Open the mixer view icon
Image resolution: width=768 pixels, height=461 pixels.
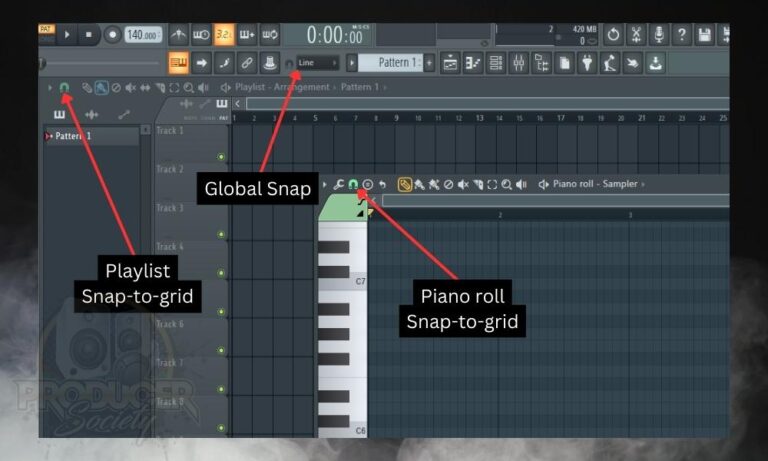tap(519, 63)
